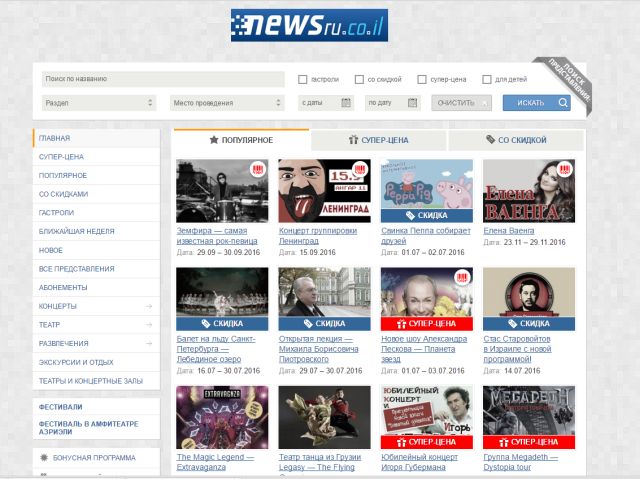Click Georgian dance theatre Legasy thumbnail
This screenshot has width=640, height=479.
click(x=324, y=417)
